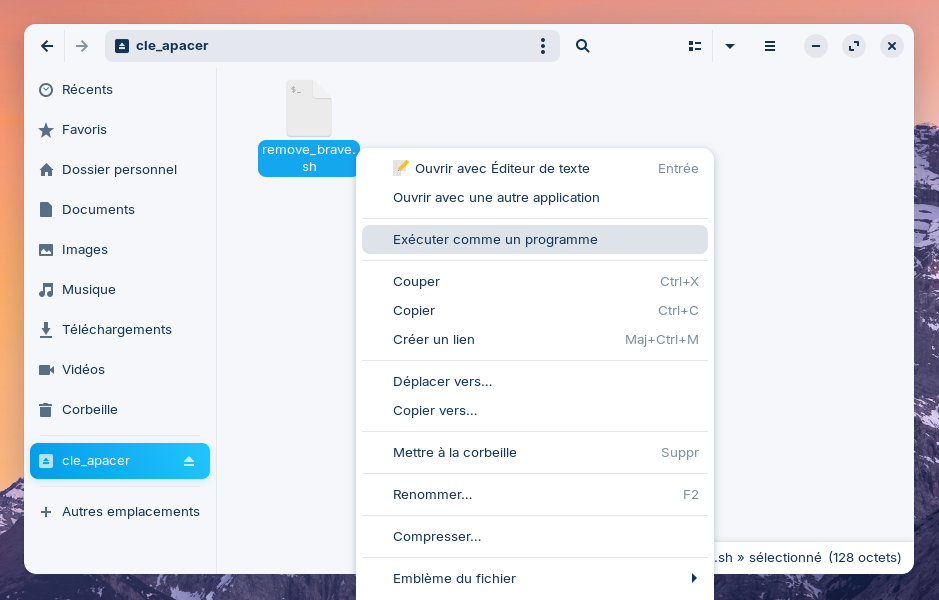Click the music note icon beside Musique

(x=46, y=290)
